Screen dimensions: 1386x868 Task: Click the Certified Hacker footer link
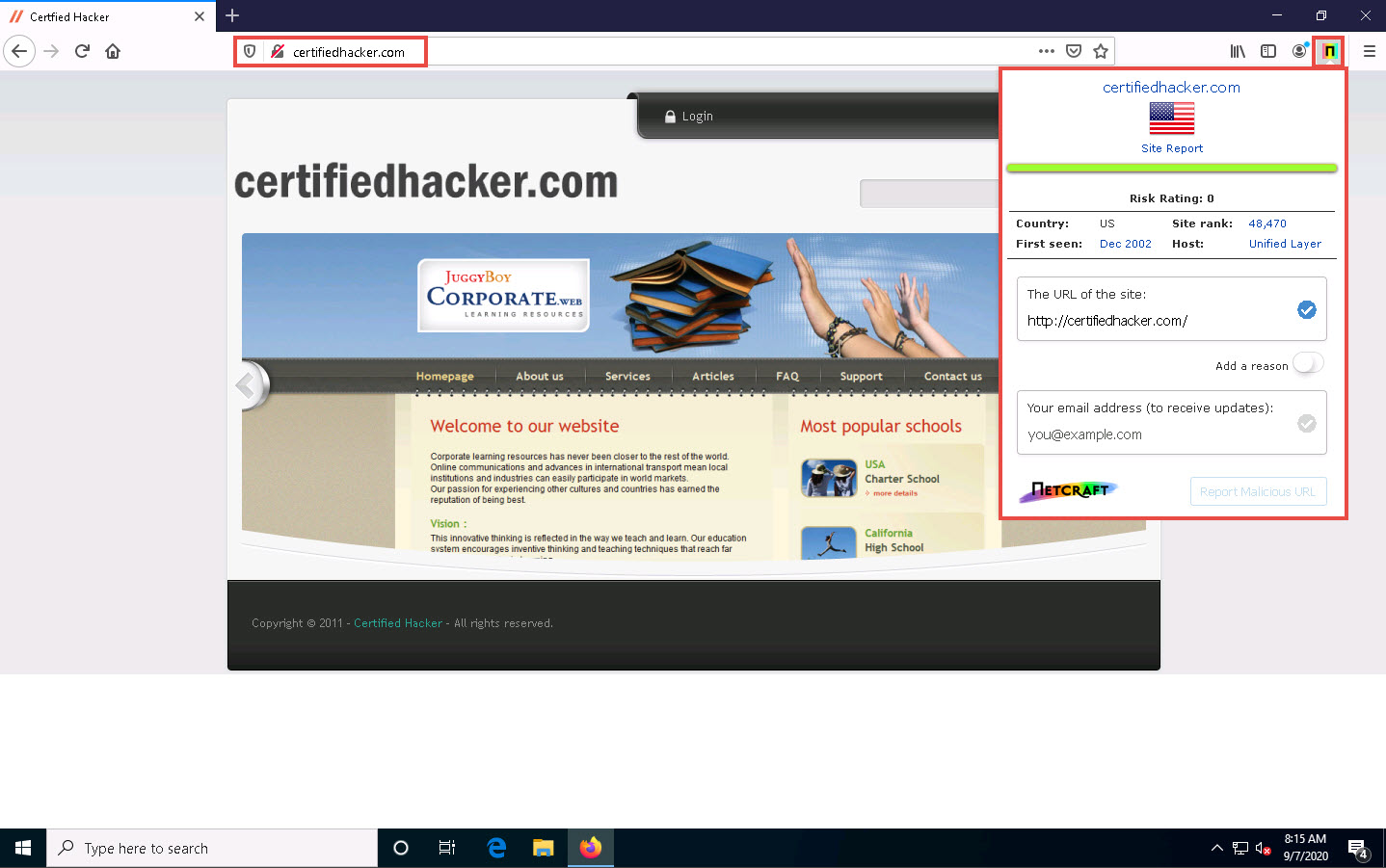tap(398, 623)
